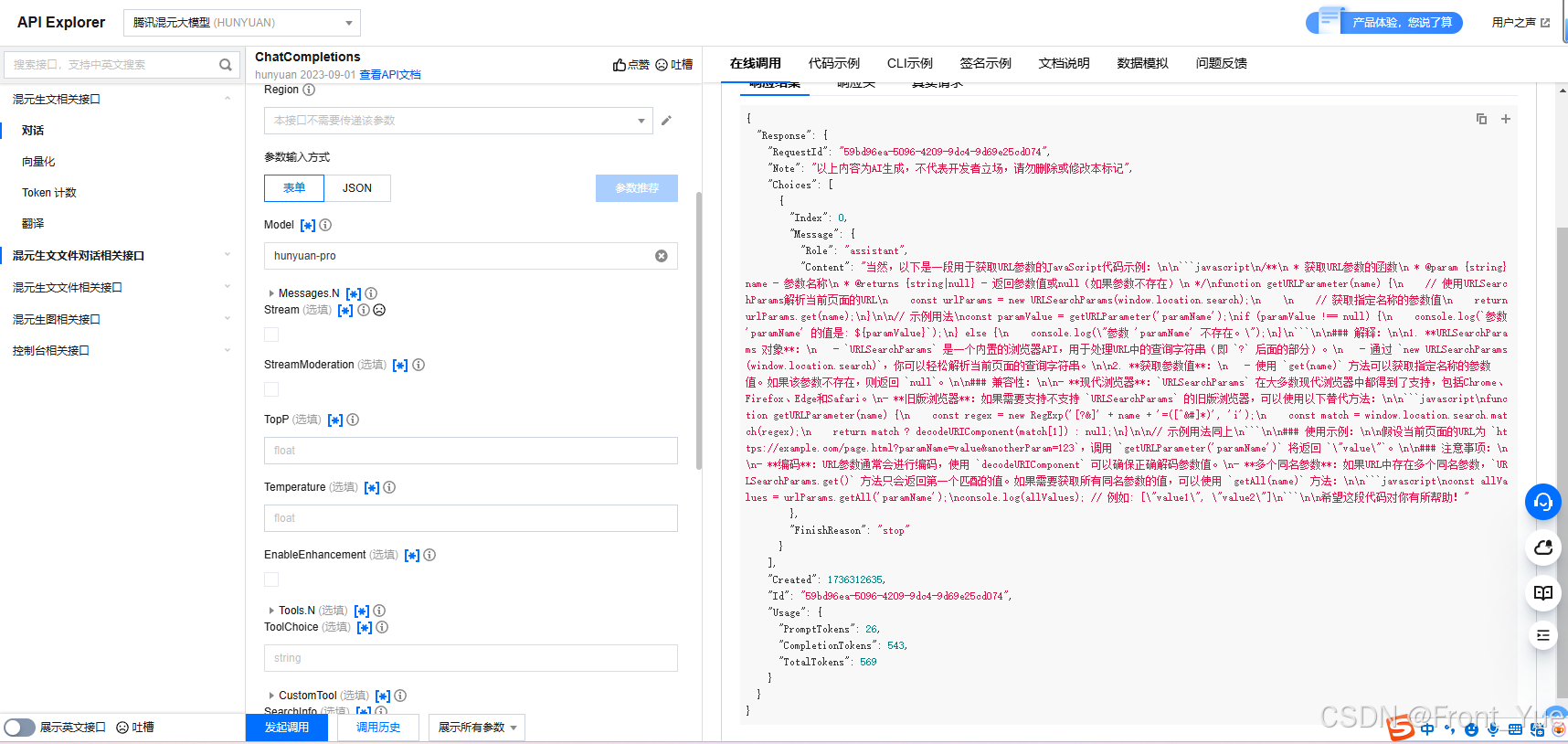Click the TopP float input field
The width and height of the screenshot is (1568, 744).
(x=471, y=451)
